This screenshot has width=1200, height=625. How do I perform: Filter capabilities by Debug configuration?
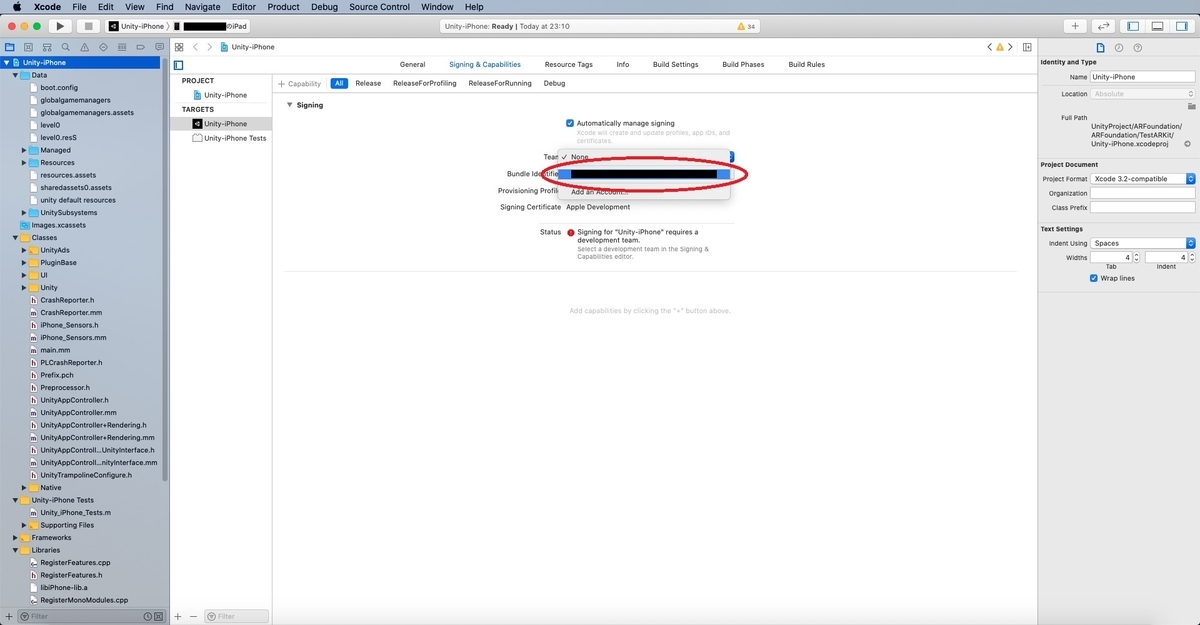[554, 84]
